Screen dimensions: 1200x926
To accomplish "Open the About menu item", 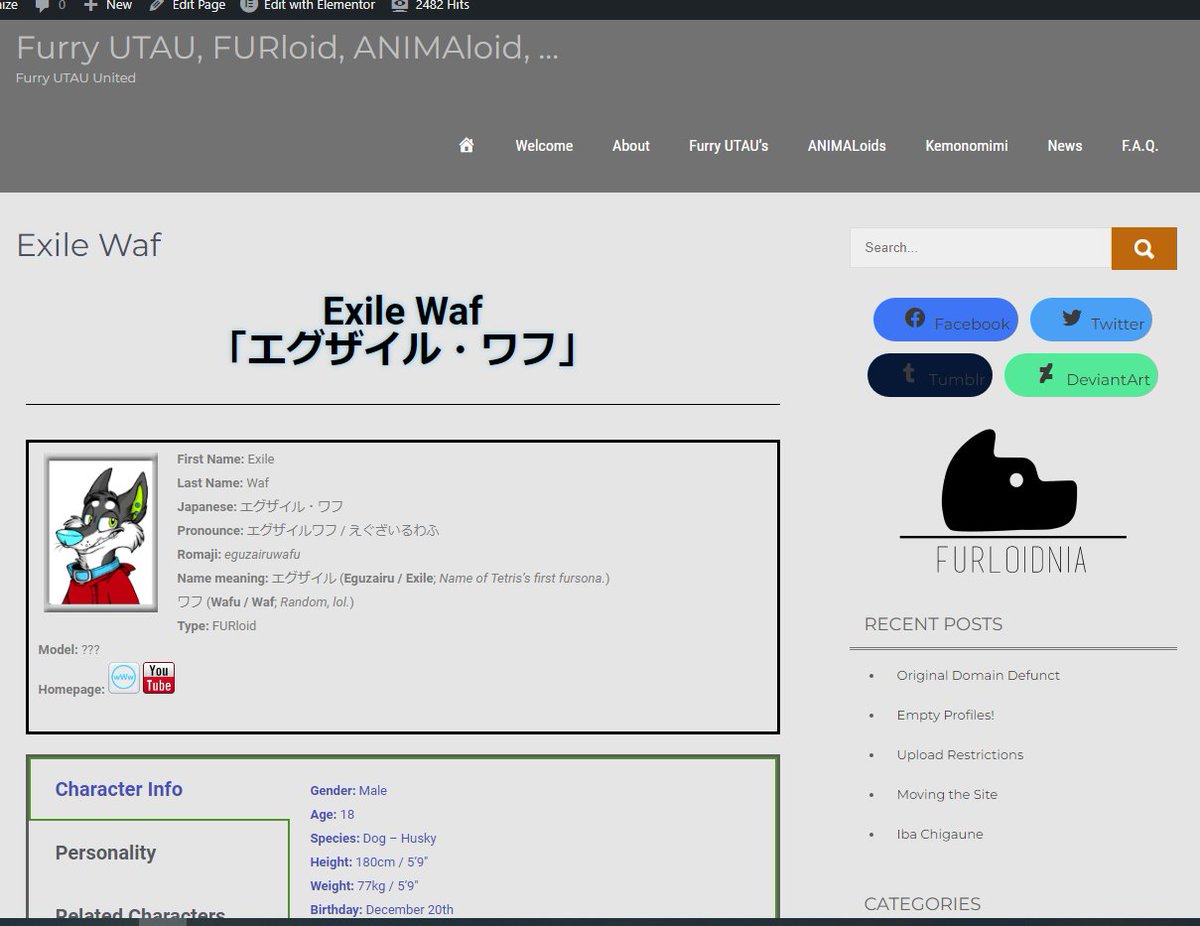I will coord(631,146).
